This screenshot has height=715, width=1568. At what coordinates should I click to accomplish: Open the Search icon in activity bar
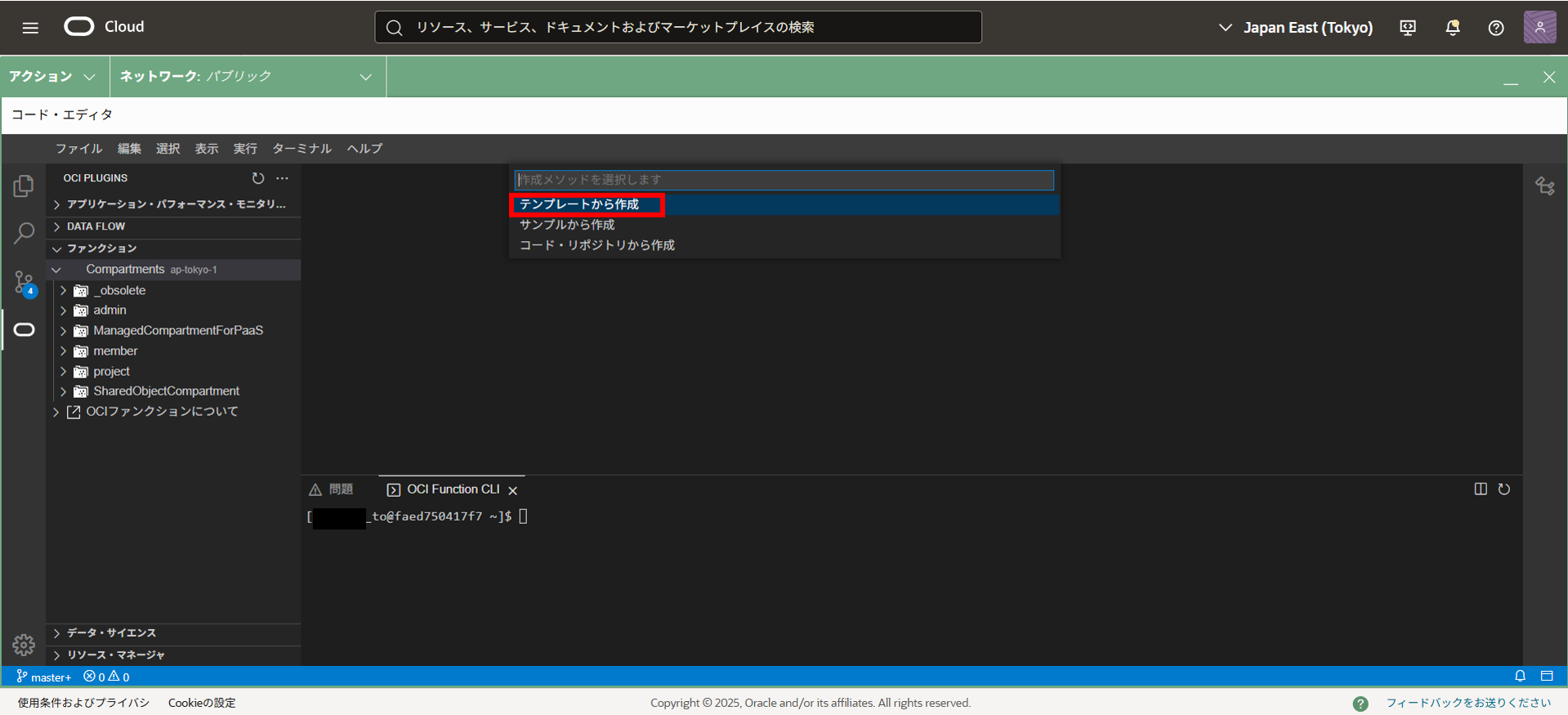click(x=24, y=234)
